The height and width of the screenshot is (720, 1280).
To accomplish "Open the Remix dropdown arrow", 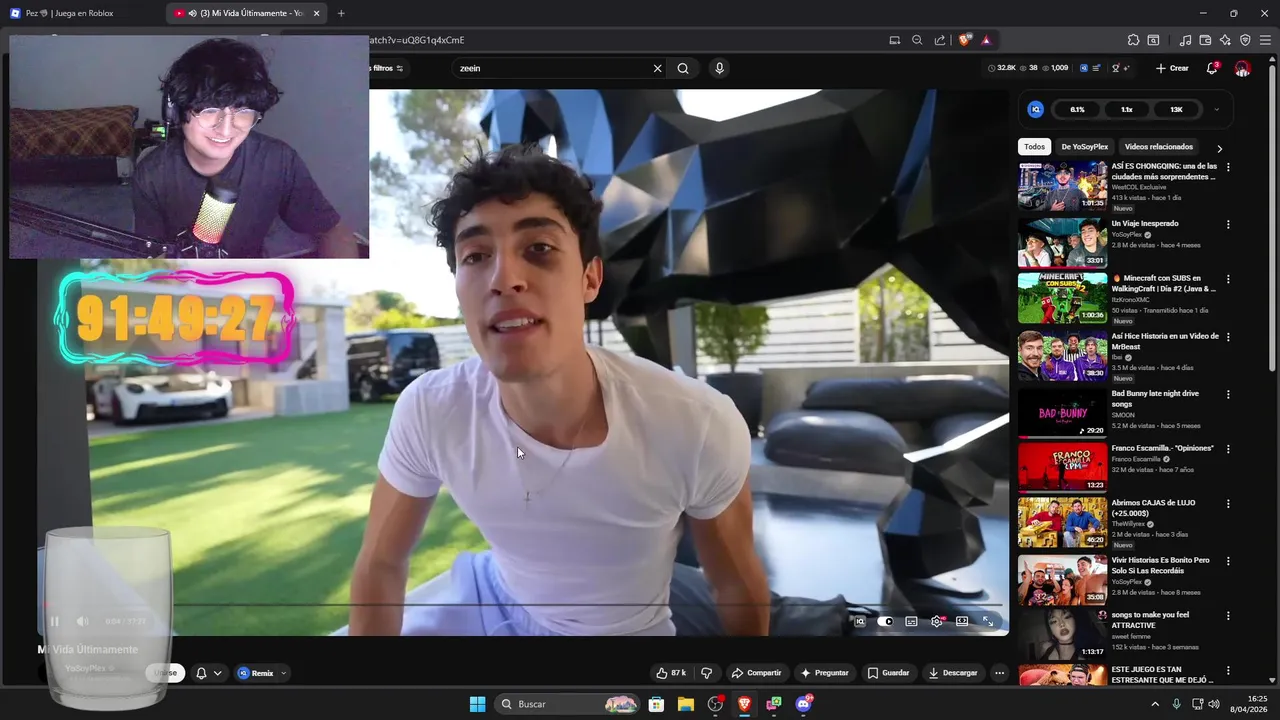I will coord(283,673).
